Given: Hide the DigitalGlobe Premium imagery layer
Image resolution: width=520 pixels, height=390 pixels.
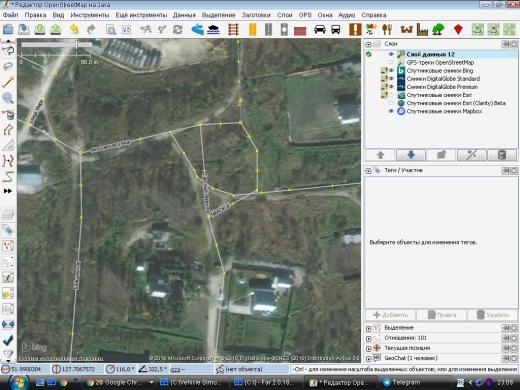Looking at the screenshot, I should click(391, 87).
